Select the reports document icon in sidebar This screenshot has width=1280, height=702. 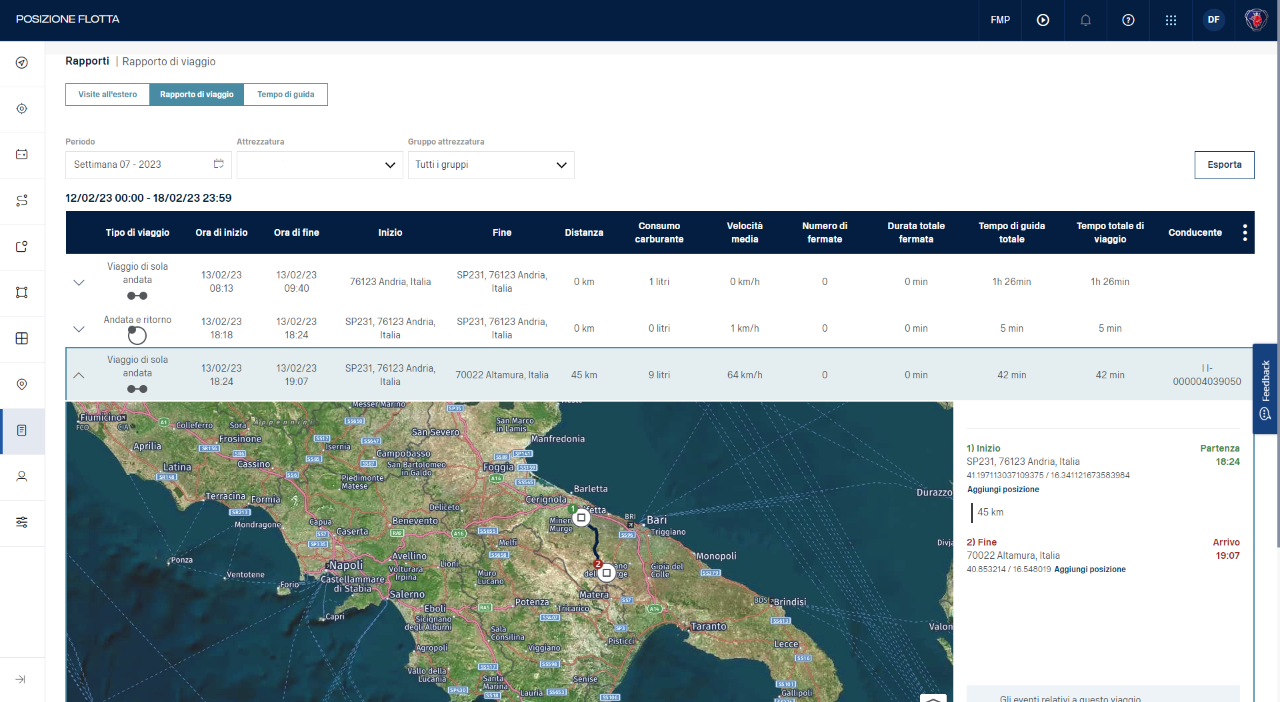[22, 431]
